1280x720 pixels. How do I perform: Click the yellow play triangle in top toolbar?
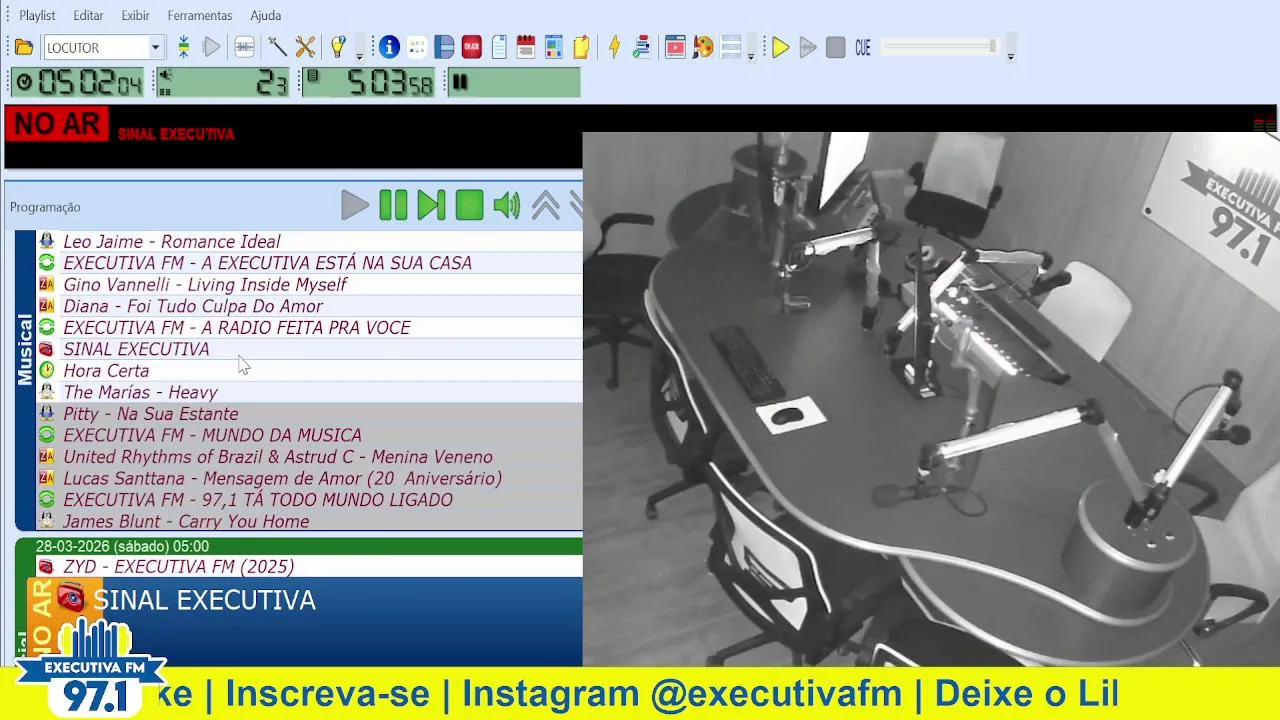(781, 47)
